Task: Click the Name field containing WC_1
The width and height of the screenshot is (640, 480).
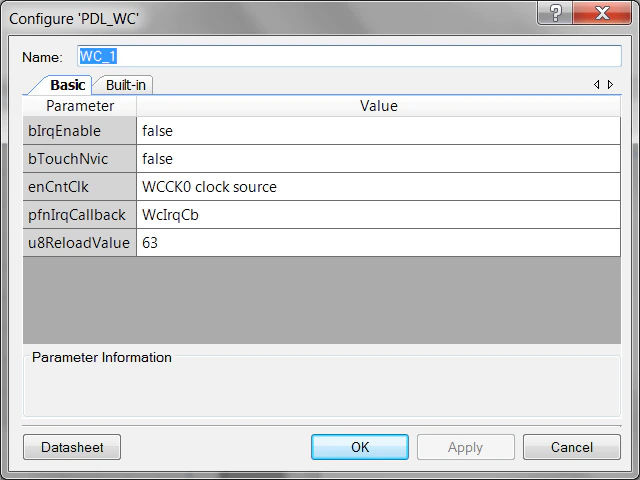Action: (x=349, y=56)
